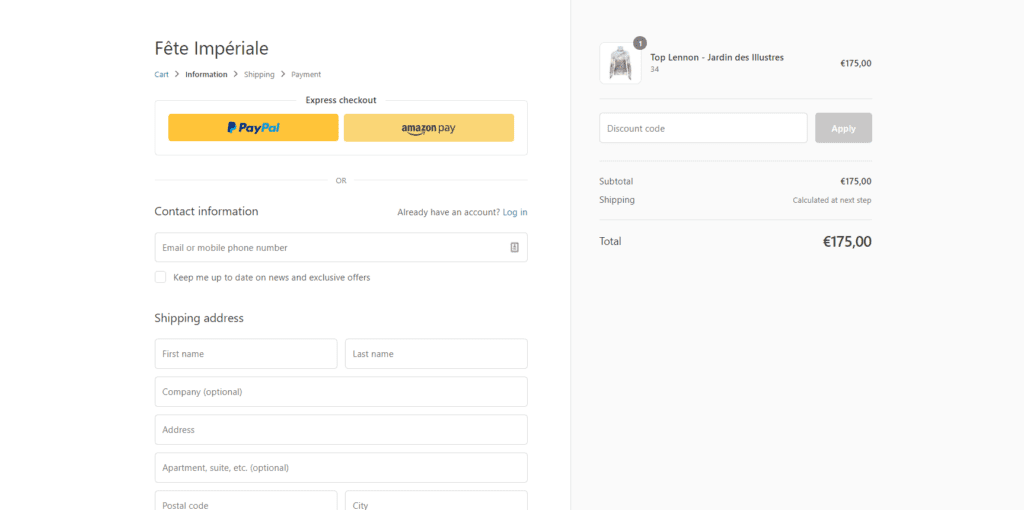1024x510 pixels.
Task: Click the Subtotal label
Action: coord(616,182)
